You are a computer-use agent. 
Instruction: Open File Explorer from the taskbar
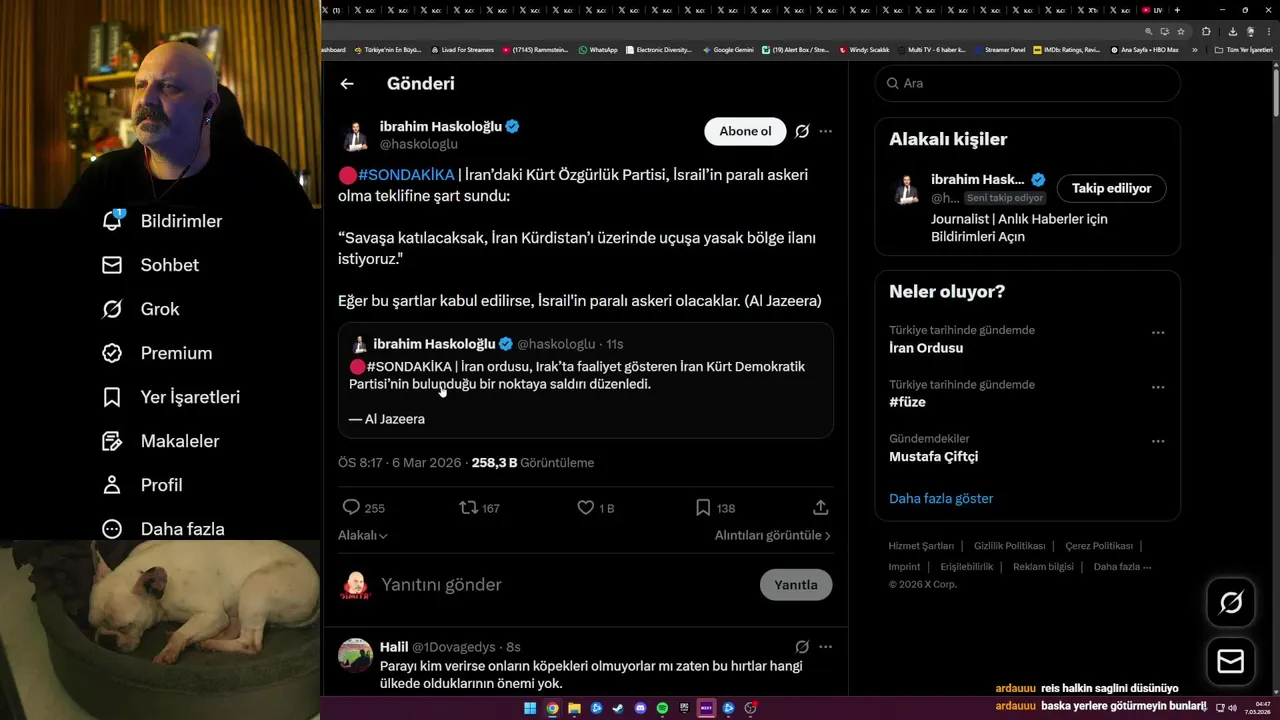[x=574, y=708]
